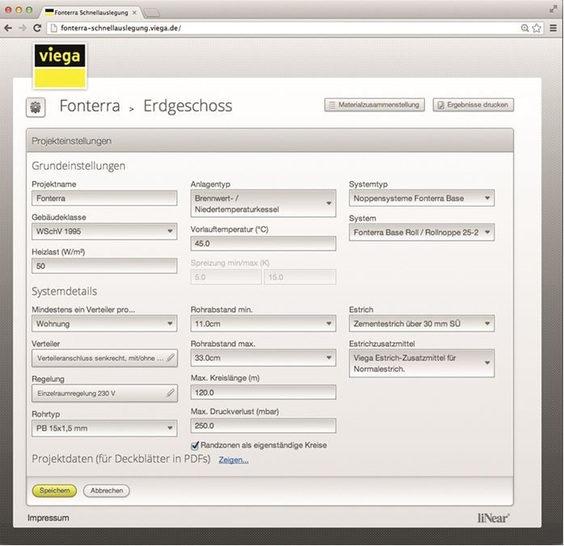Viewport: 564px width, 546px height.
Task: Edit Verteiler with pencil icon
Action: click(170, 358)
